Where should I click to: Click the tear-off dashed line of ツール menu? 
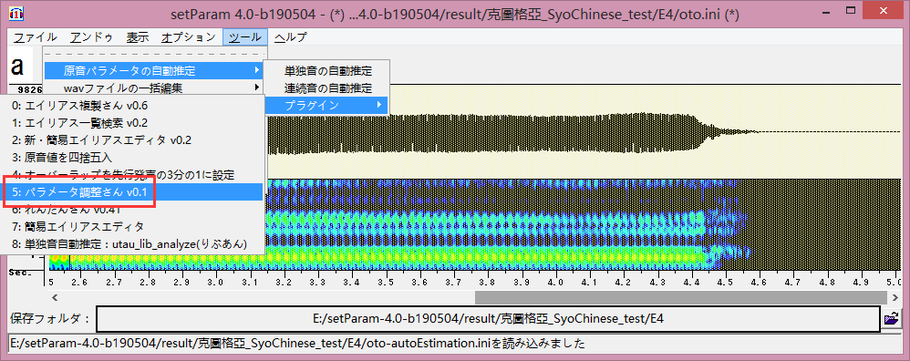(154, 55)
